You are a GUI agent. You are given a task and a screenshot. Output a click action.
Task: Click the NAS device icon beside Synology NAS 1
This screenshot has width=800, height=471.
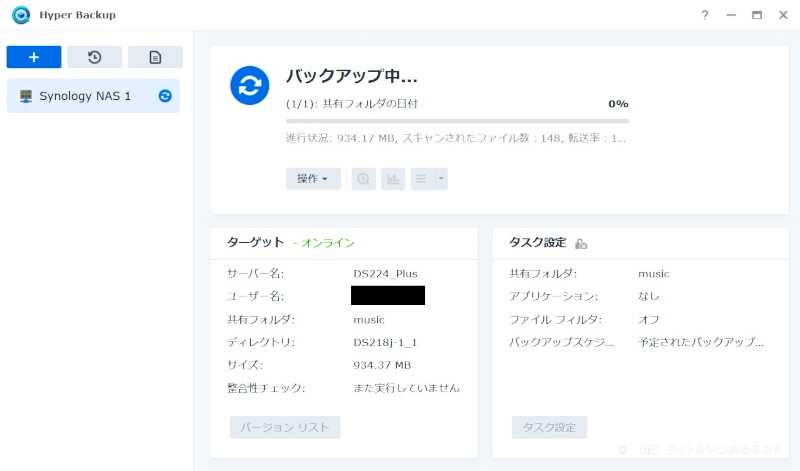coord(26,96)
